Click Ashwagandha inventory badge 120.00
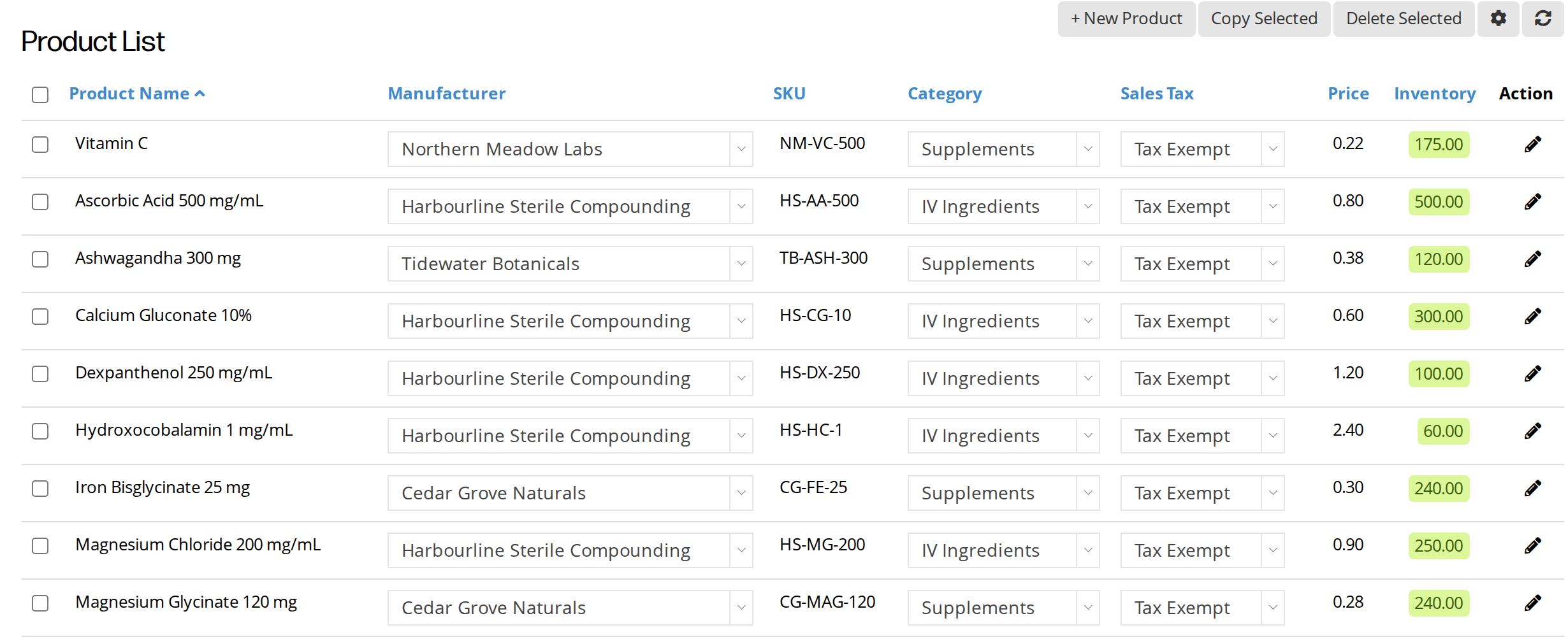This screenshot has height=637, width=1568. click(x=1439, y=259)
